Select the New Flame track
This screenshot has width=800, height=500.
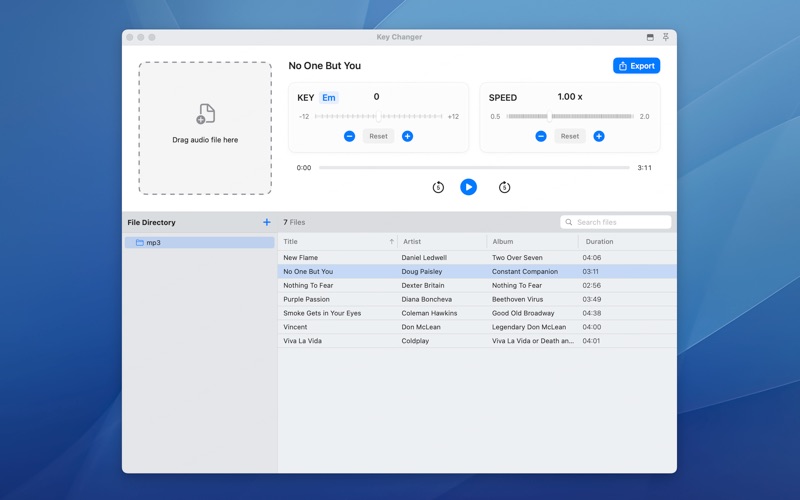(477, 258)
